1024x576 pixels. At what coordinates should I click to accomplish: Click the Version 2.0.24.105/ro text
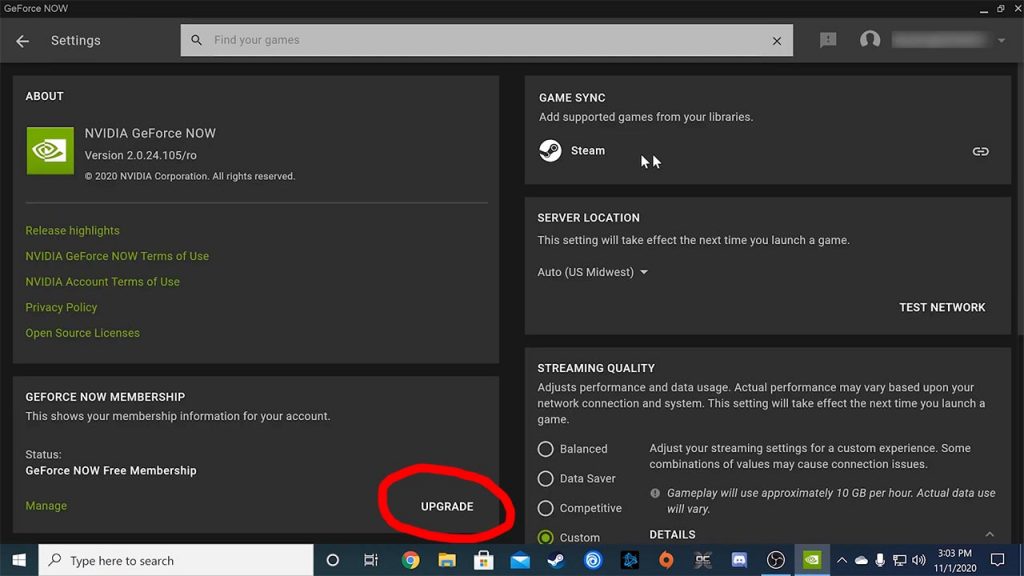point(140,155)
